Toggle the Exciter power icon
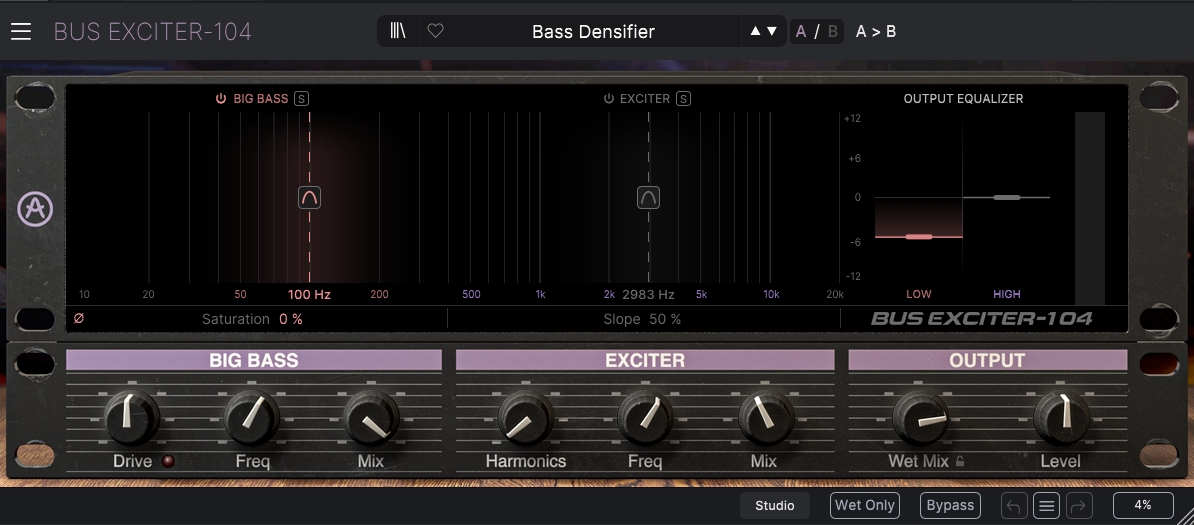 (608, 98)
